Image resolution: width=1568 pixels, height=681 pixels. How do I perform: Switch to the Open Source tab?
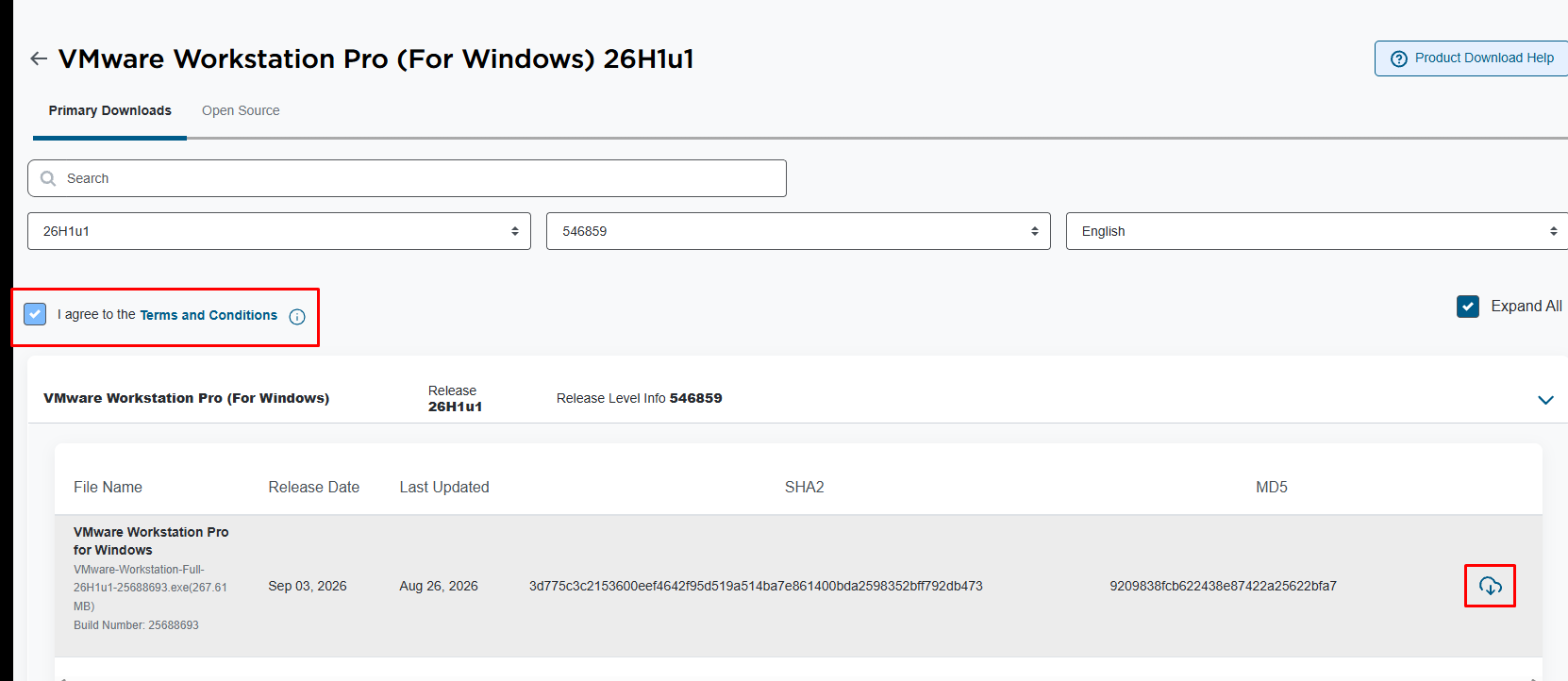pos(241,110)
